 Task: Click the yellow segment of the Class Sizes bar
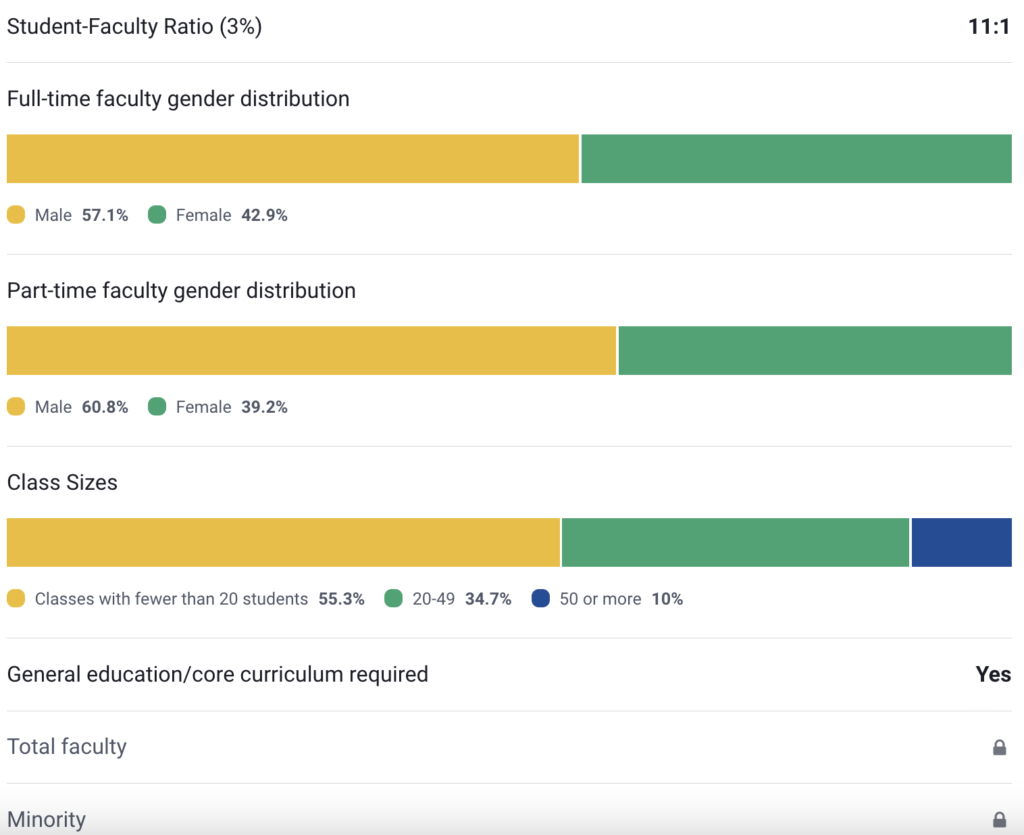tap(280, 542)
